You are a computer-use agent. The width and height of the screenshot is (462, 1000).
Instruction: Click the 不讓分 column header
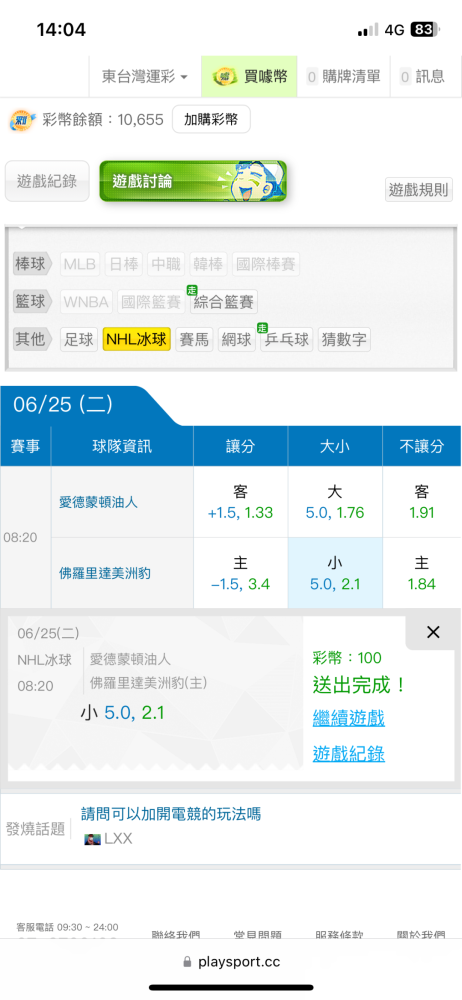422,446
